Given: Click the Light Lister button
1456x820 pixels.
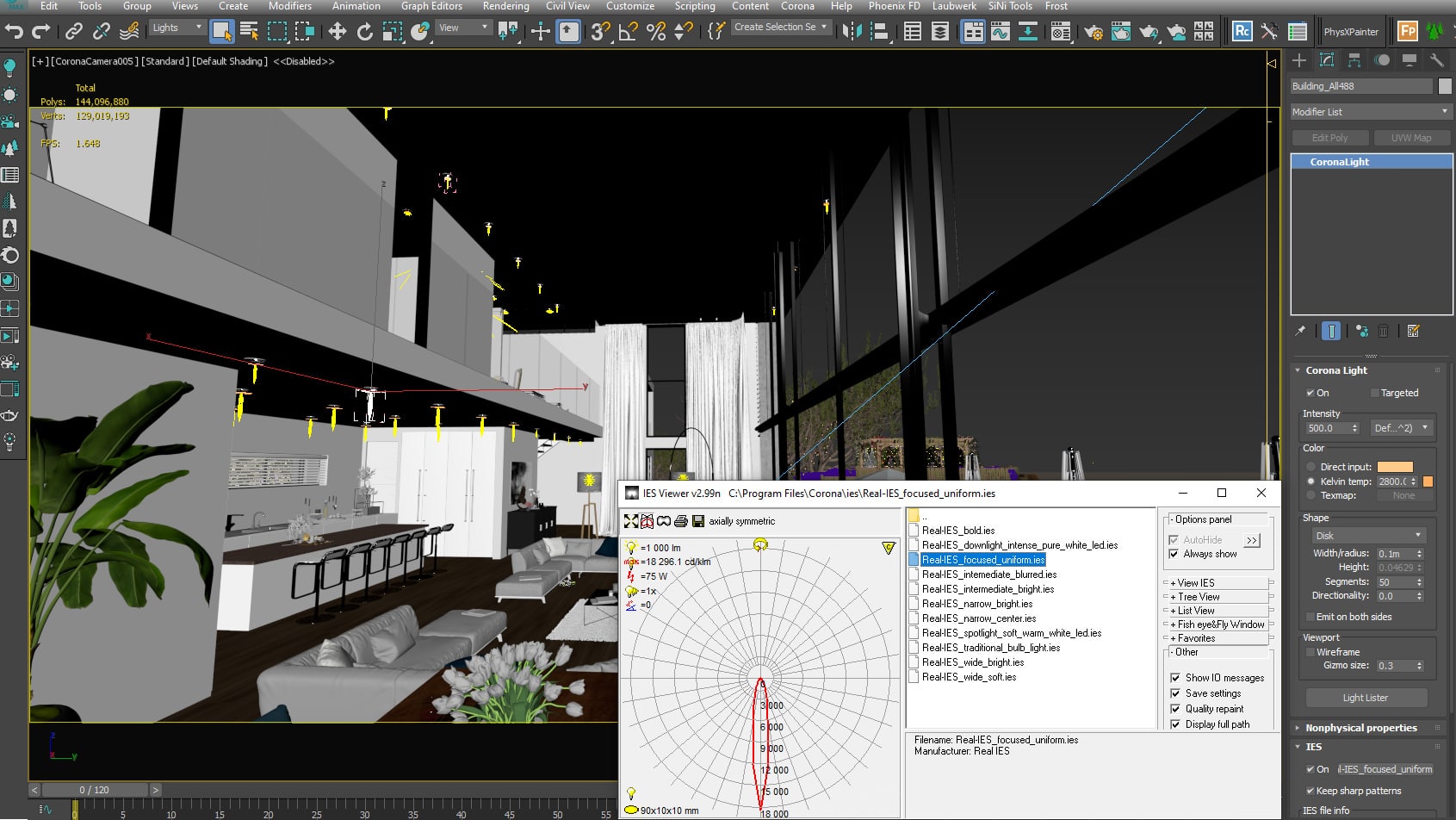Looking at the screenshot, I should pyautogui.click(x=1365, y=698).
